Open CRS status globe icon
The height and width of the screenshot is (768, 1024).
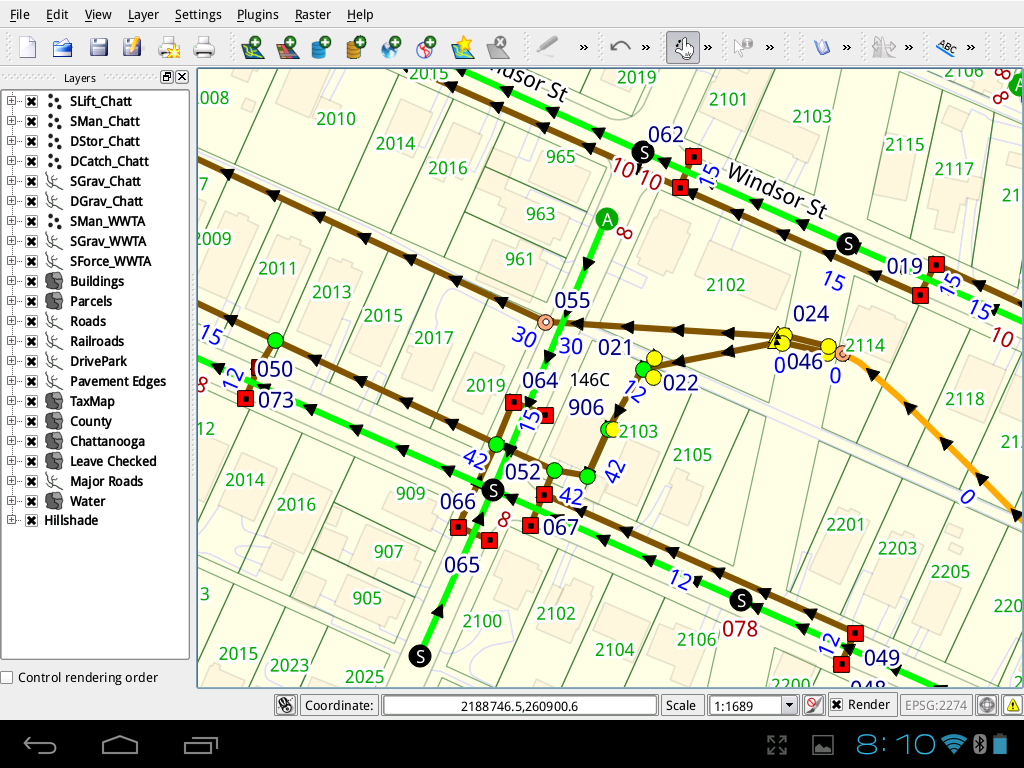pos(987,705)
